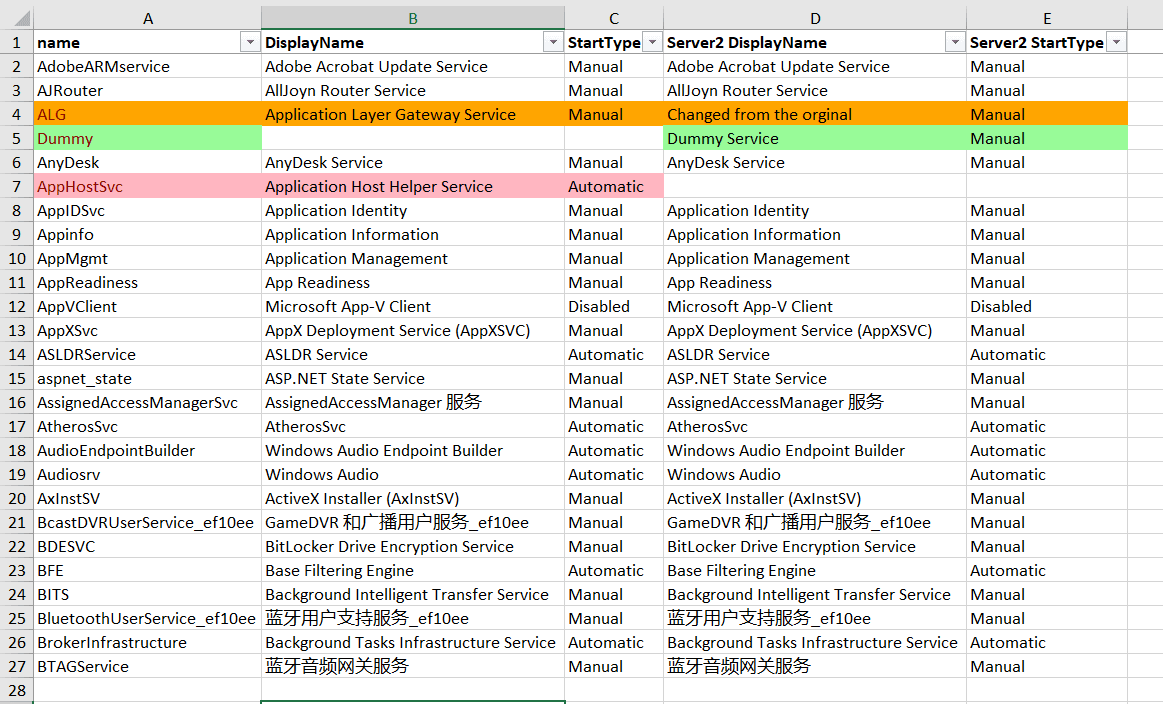Select the BrokerInfrastructure cell
This screenshot has height=704, width=1163.
tap(148, 642)
